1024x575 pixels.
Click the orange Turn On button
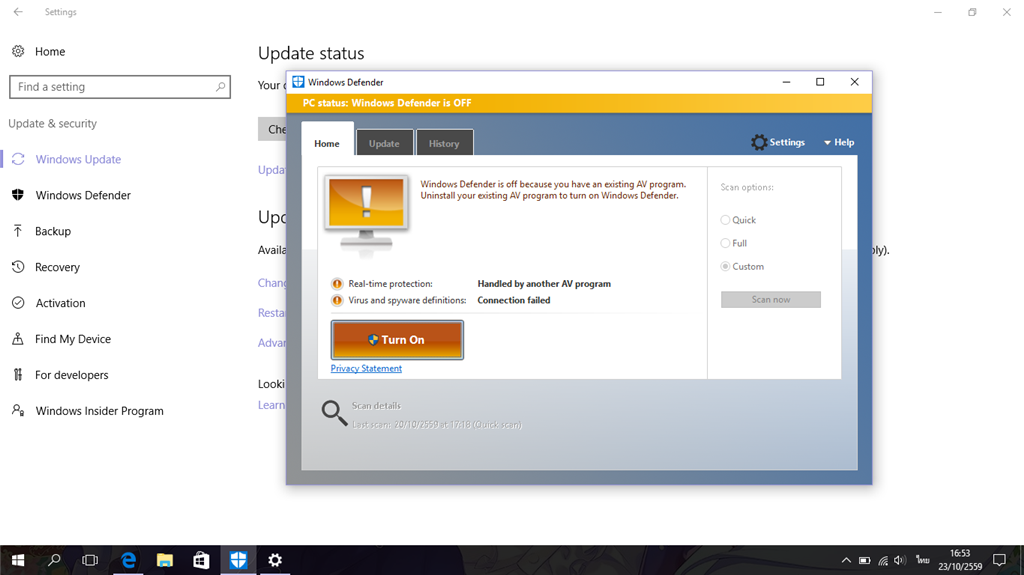pos(397,340)
